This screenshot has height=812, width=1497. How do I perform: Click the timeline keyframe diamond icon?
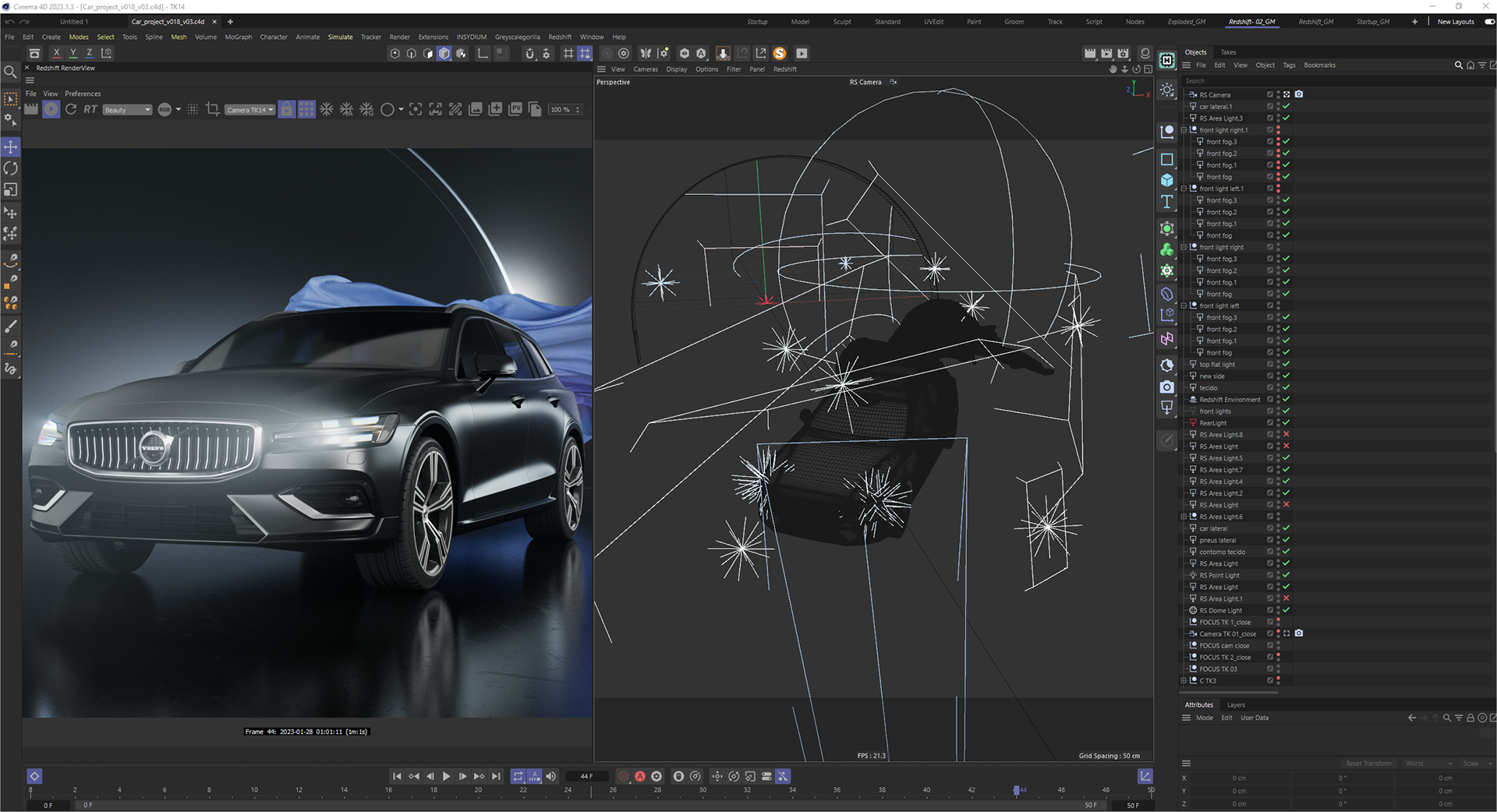34,776
